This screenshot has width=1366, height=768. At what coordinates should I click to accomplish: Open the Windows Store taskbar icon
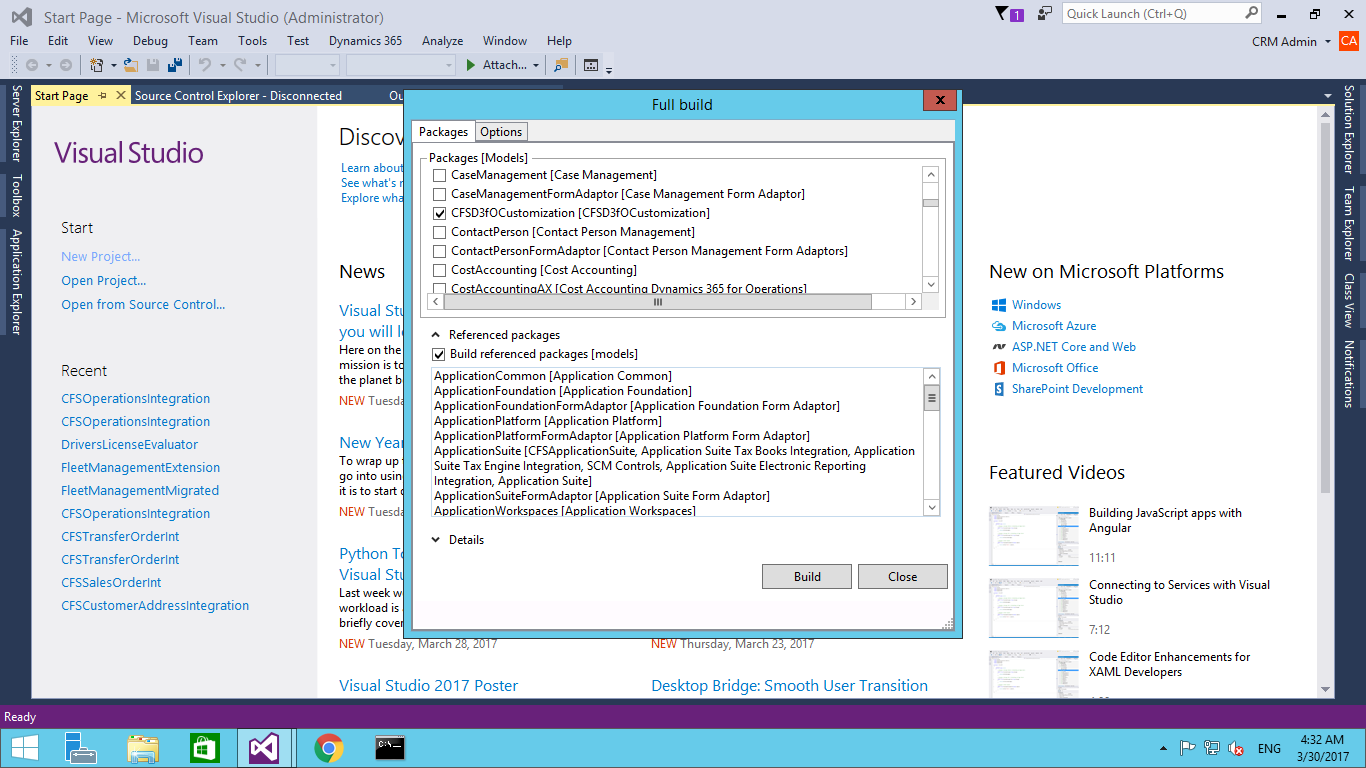coord(204,748)
